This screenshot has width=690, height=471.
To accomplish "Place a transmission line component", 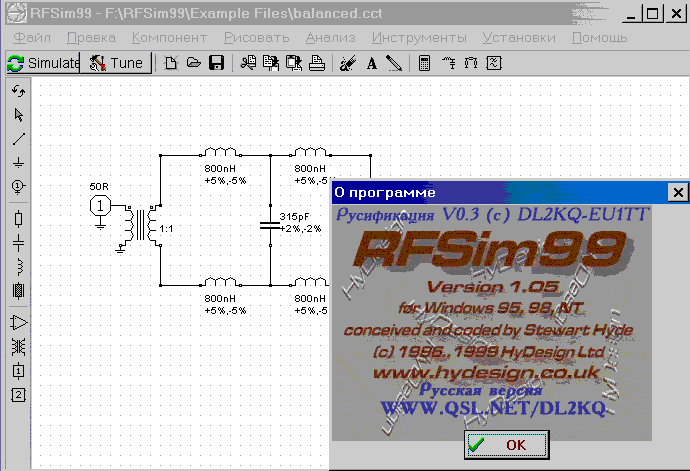I will point(18,291).
